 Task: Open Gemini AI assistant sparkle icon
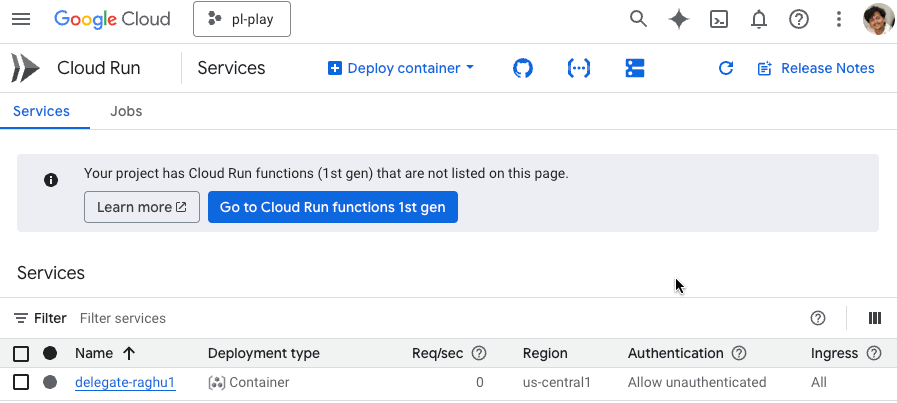[678, 19]
